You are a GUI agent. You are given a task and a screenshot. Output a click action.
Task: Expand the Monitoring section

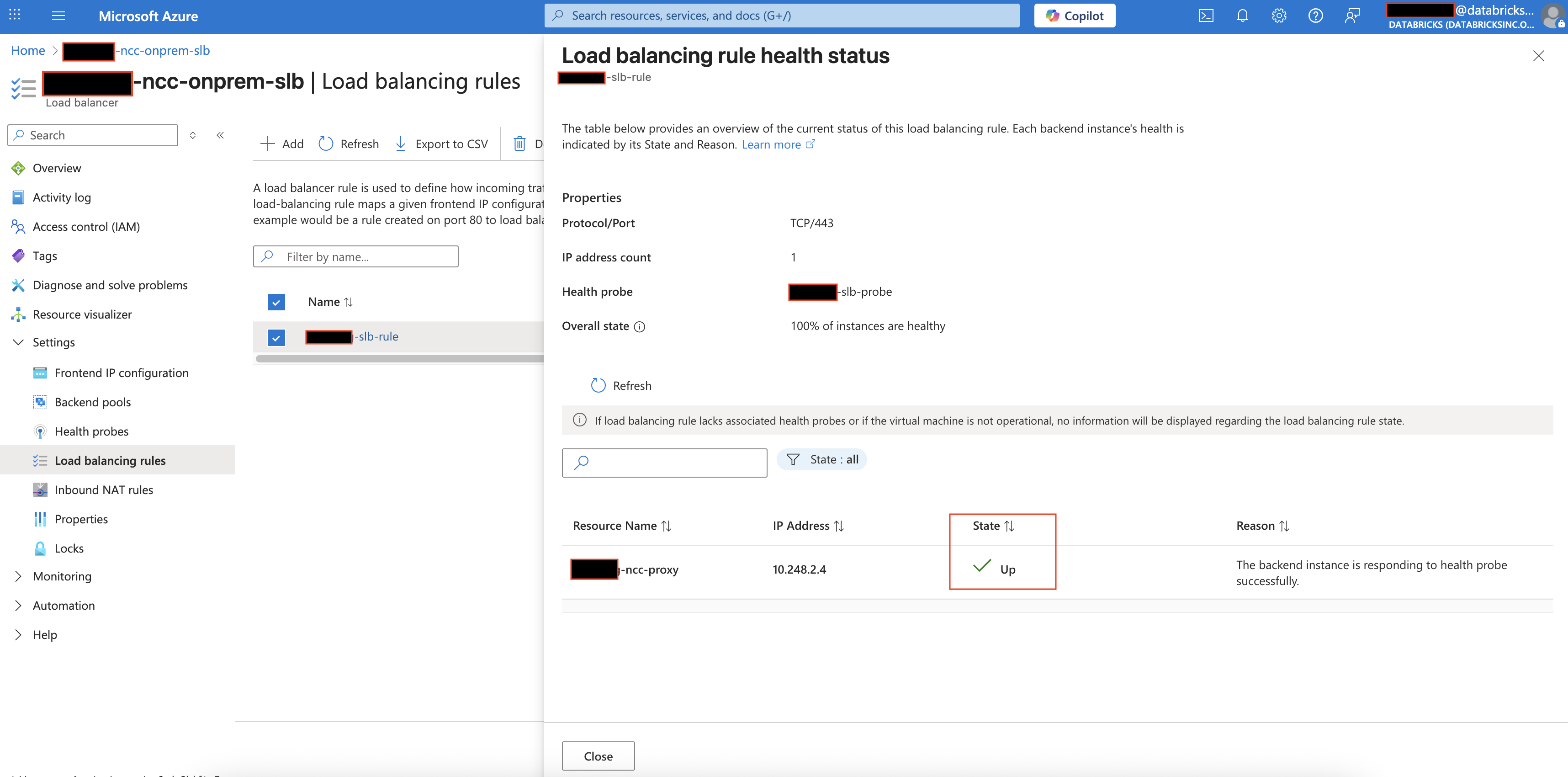point(18,576)
